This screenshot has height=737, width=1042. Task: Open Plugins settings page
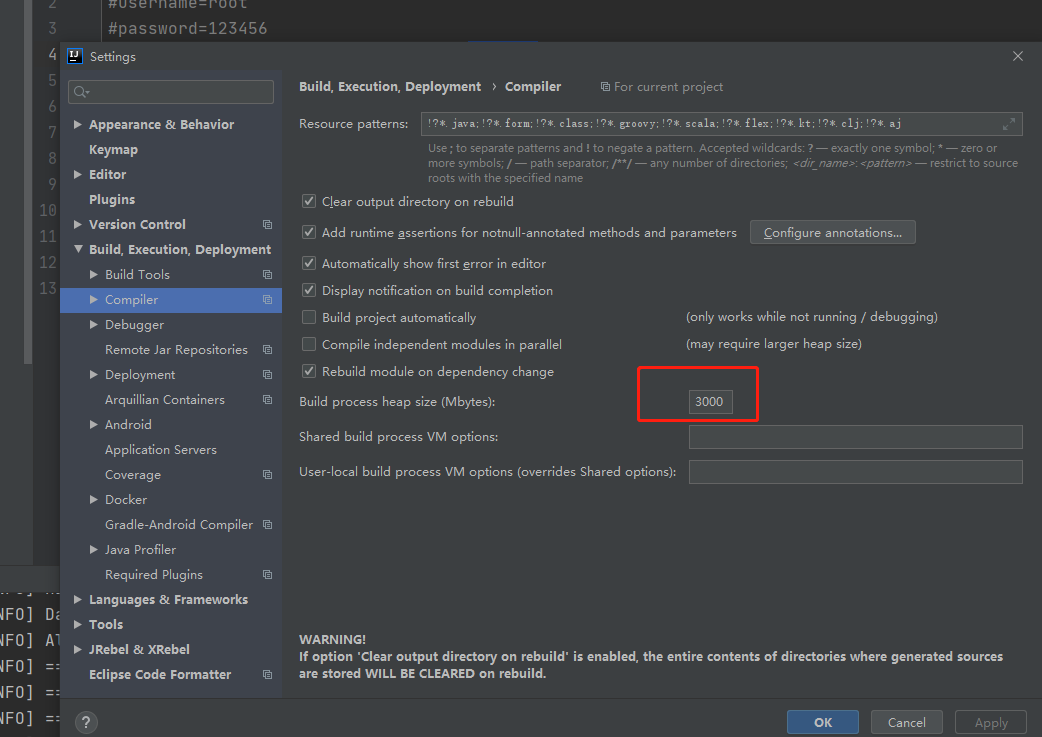[112, 199]
